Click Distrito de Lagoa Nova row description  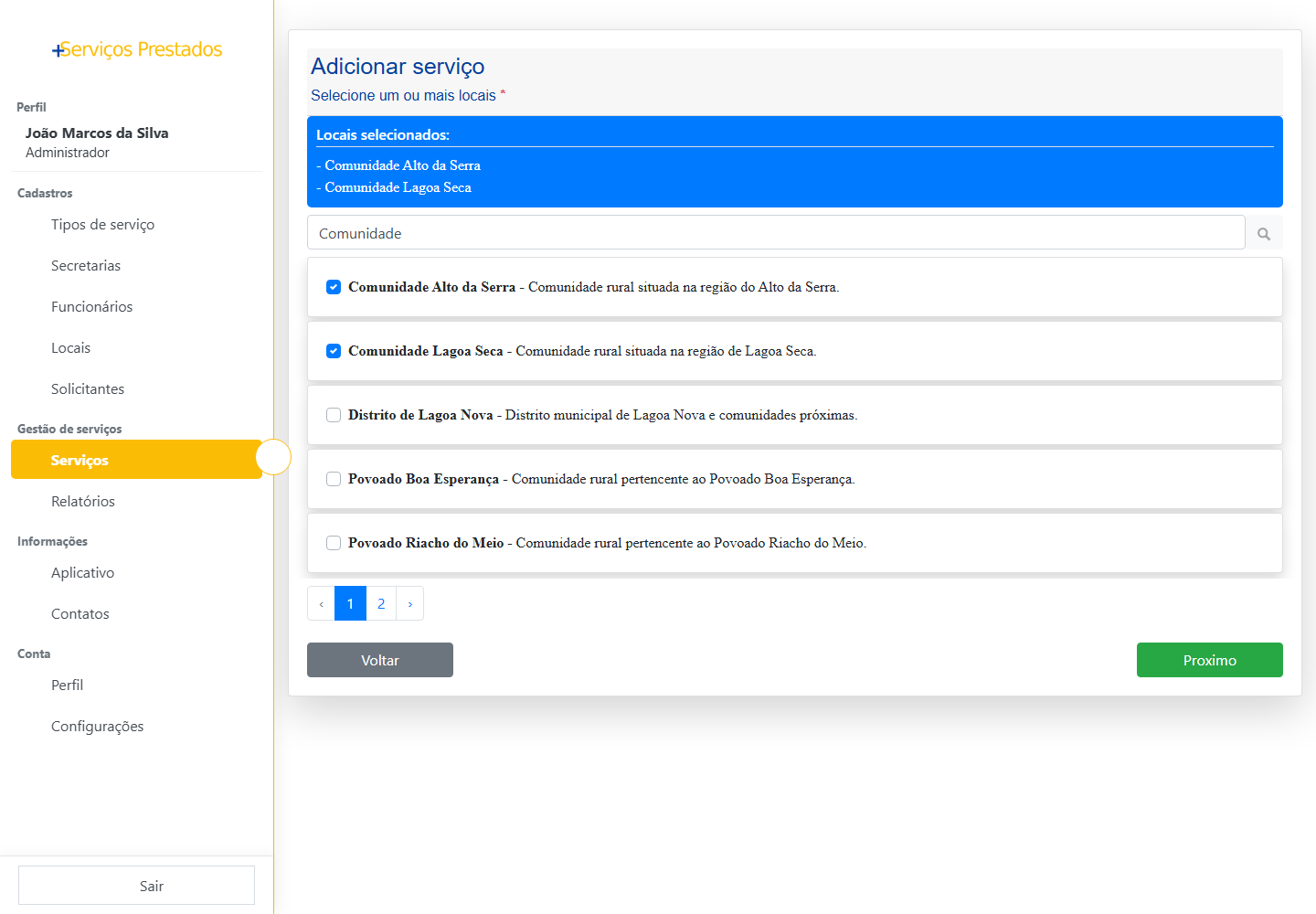pyautogui.click(x=681, y=415)
